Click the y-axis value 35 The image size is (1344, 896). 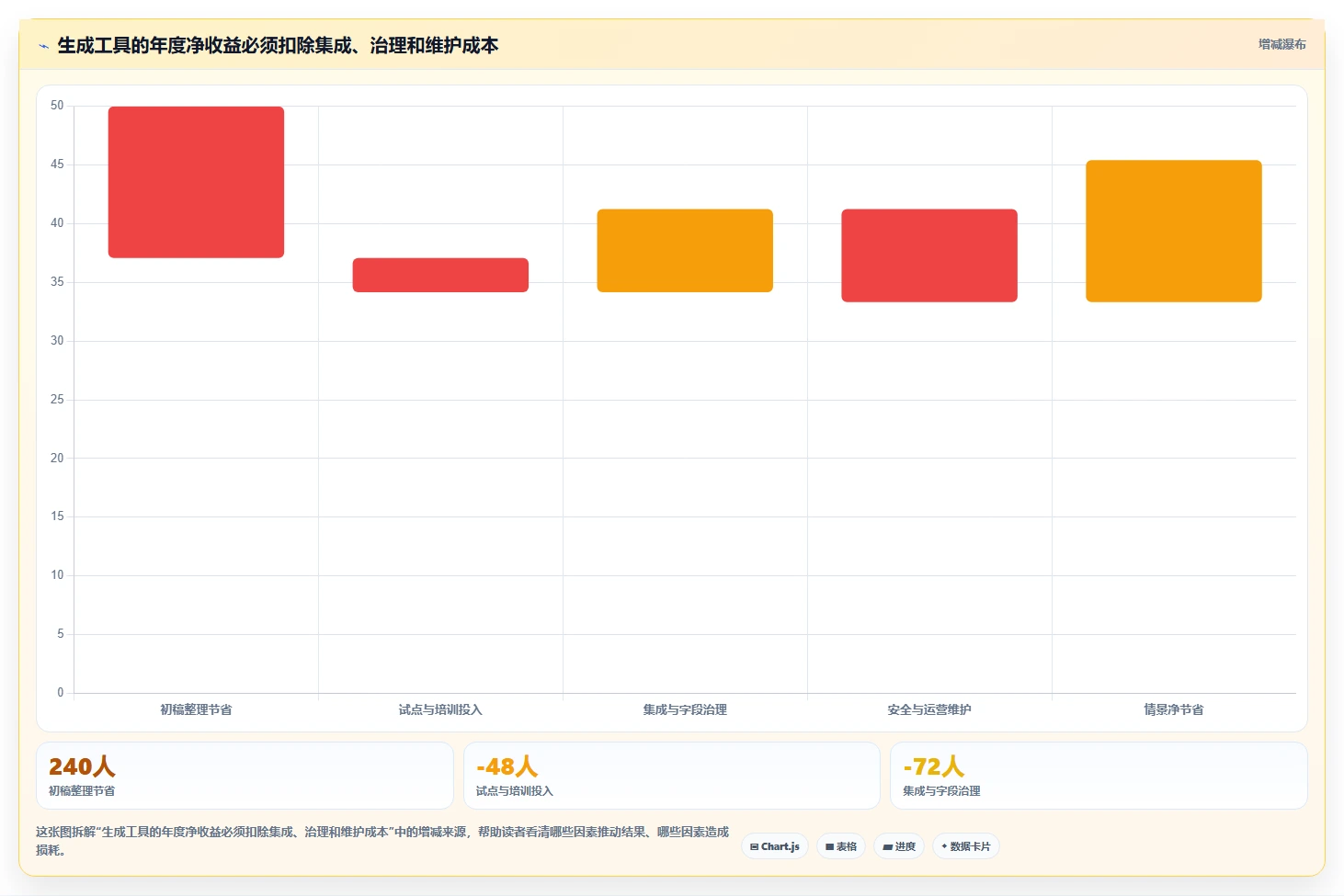point(57,282)
